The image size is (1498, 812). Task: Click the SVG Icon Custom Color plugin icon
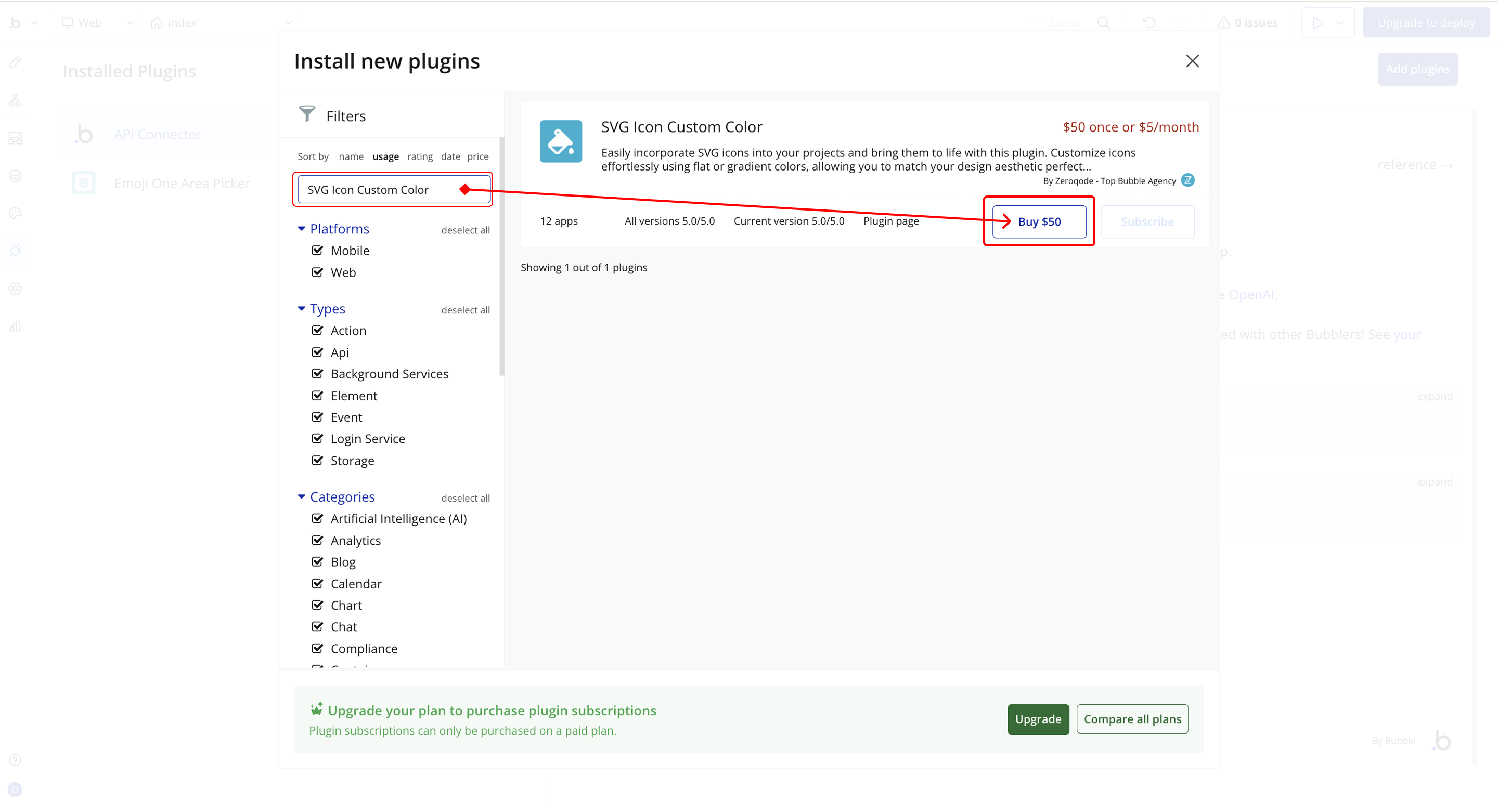click(561, 141)
